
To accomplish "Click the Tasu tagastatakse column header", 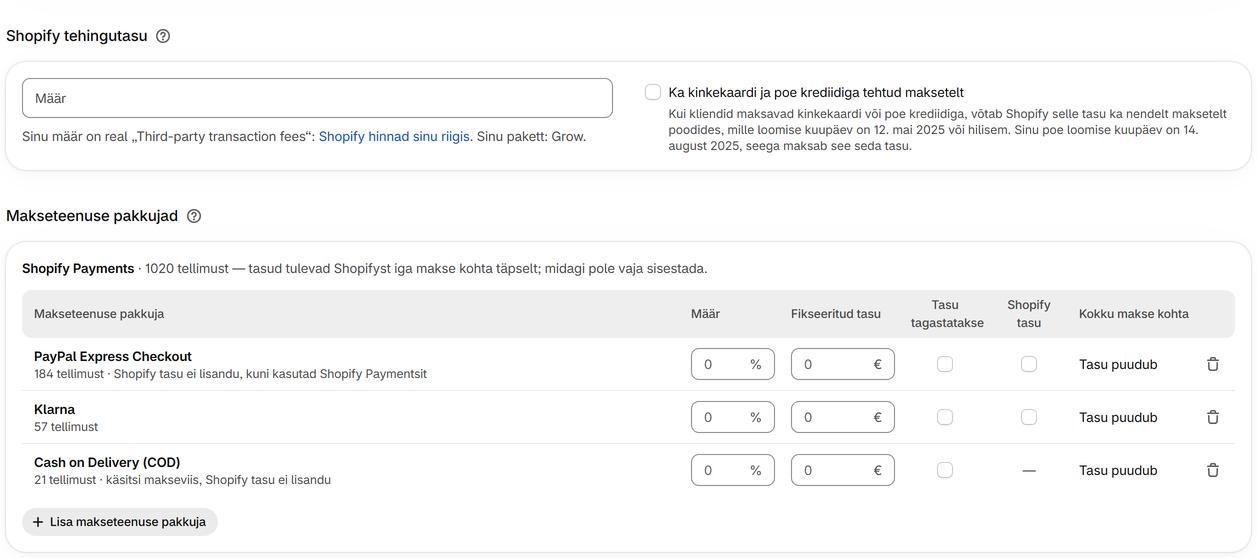I will click(945, 314).
